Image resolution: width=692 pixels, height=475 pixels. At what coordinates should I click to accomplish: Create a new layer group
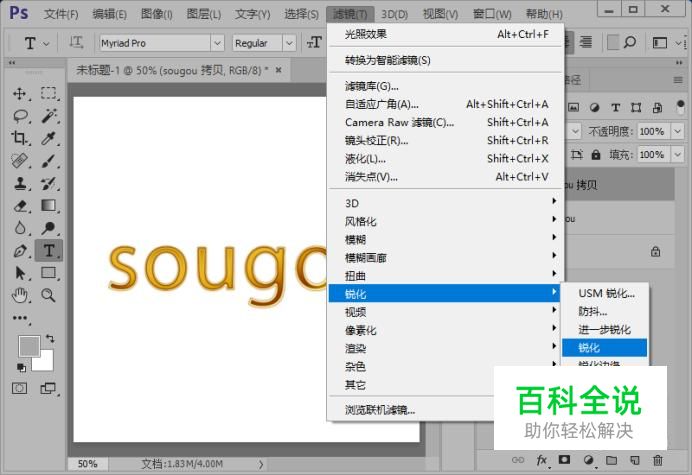click(611, 460)
